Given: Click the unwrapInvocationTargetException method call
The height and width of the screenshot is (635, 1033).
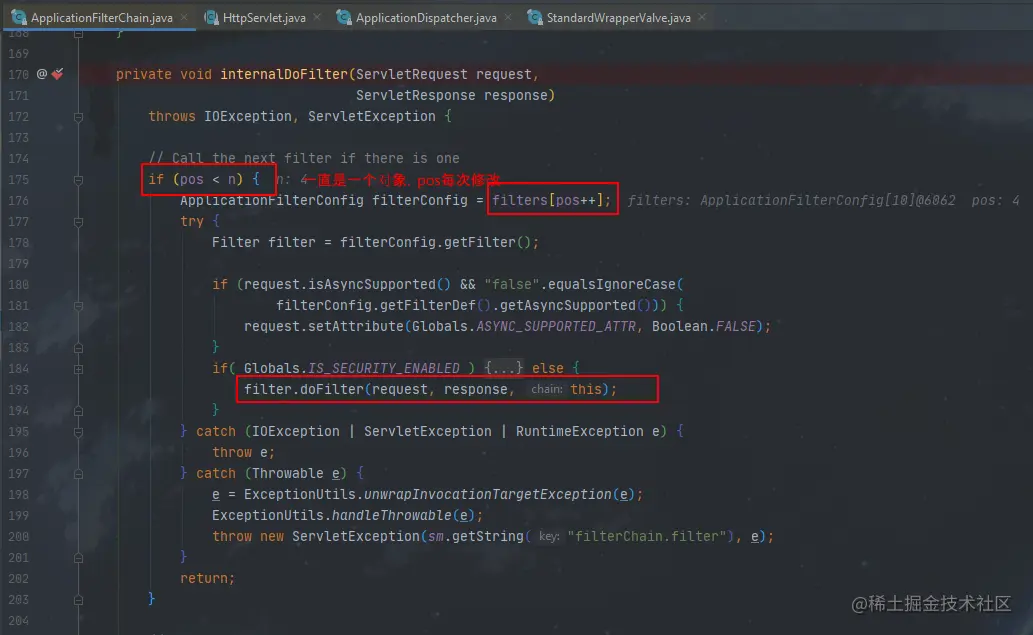Looking at the screenshot, I should point(488,494).
